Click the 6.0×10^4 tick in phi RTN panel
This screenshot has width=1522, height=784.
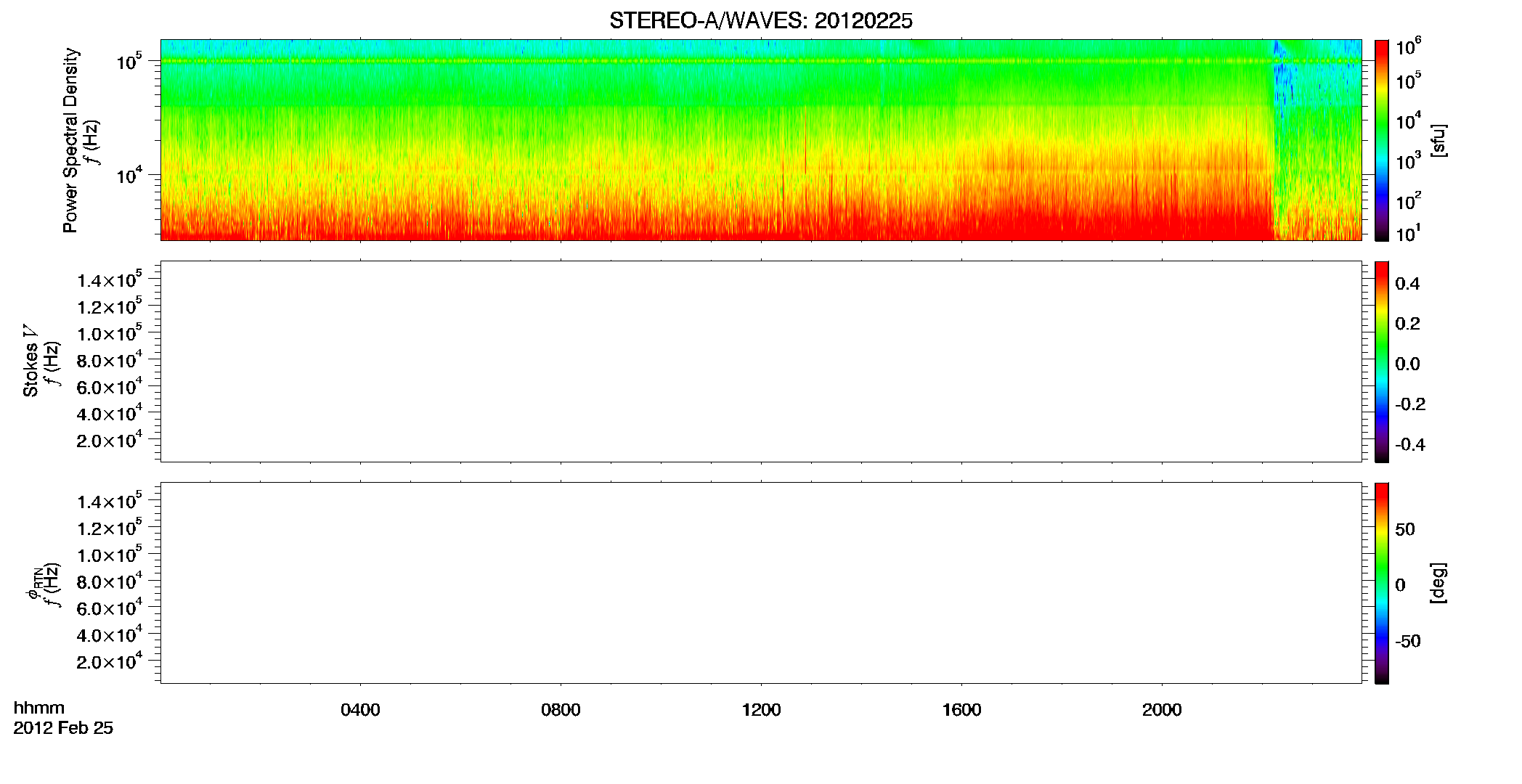[x=109, y=607]
